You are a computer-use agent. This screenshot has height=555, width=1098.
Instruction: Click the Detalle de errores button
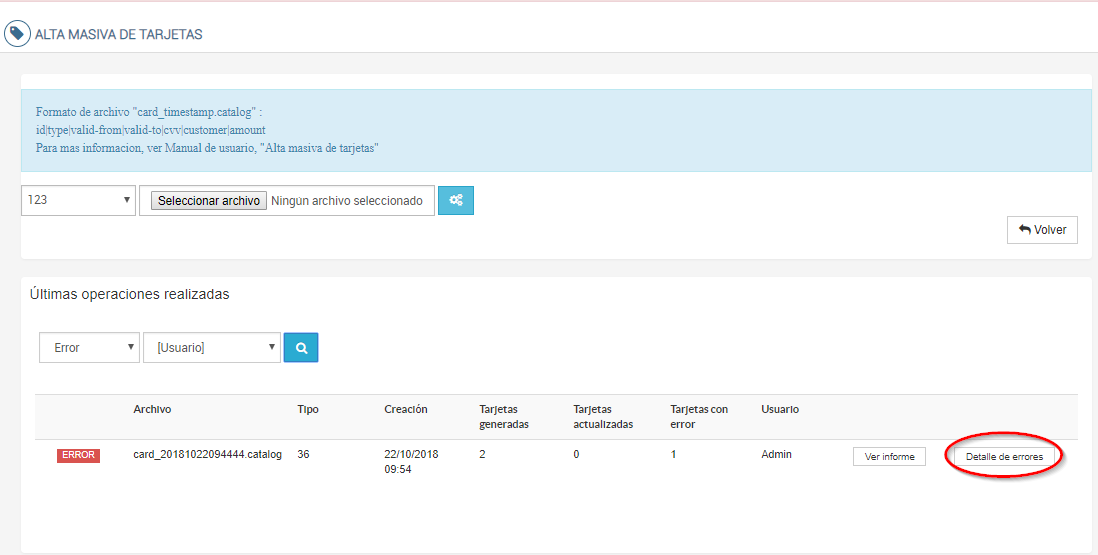click(x=1004, y=457)
